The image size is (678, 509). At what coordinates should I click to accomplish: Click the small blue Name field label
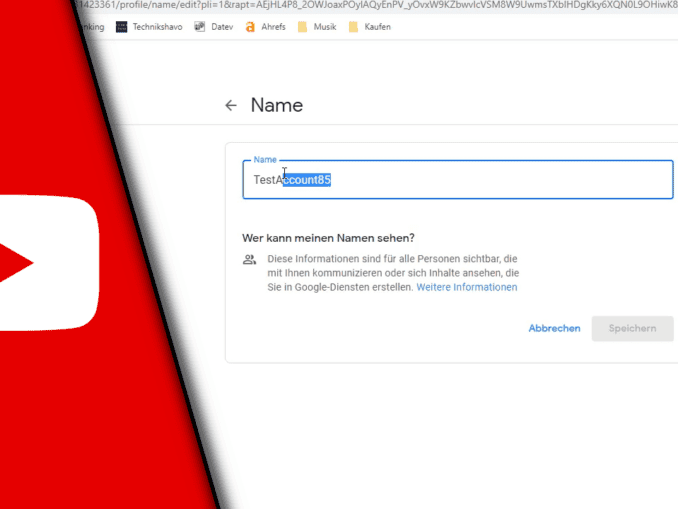point(265,160)
